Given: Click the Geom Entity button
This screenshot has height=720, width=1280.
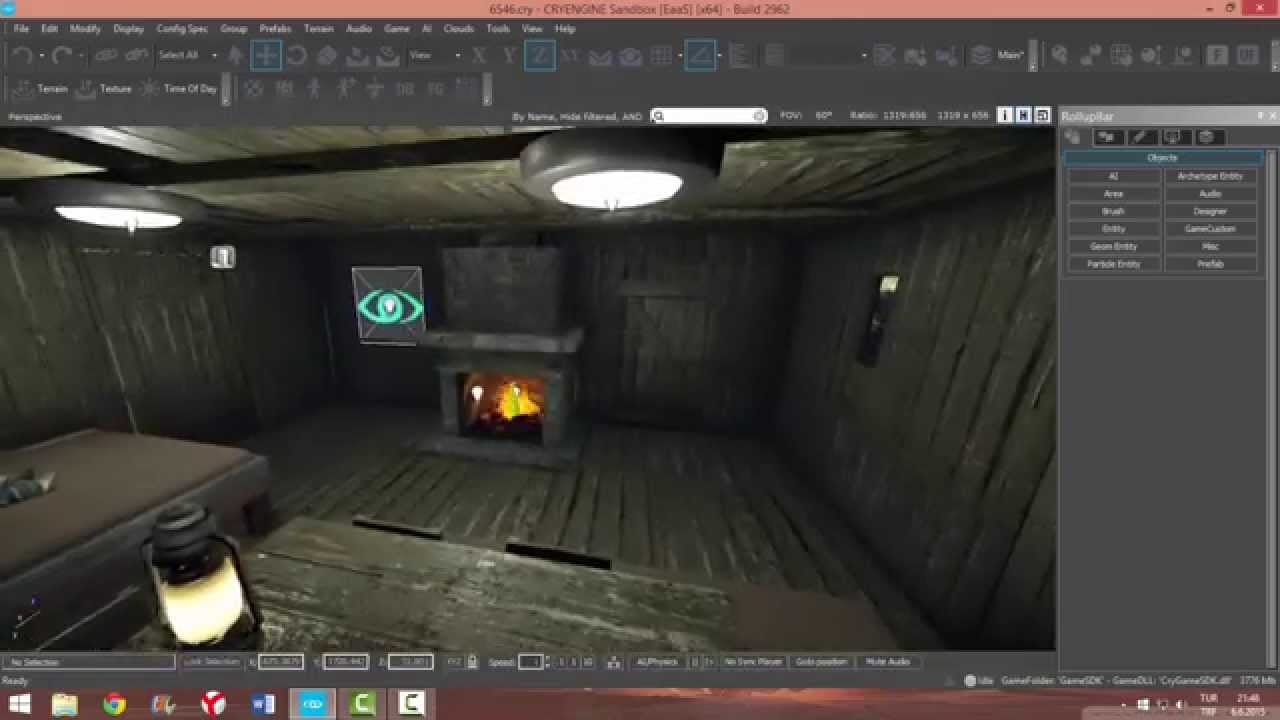Looking at the screenshot, I should coord(1113,246).
